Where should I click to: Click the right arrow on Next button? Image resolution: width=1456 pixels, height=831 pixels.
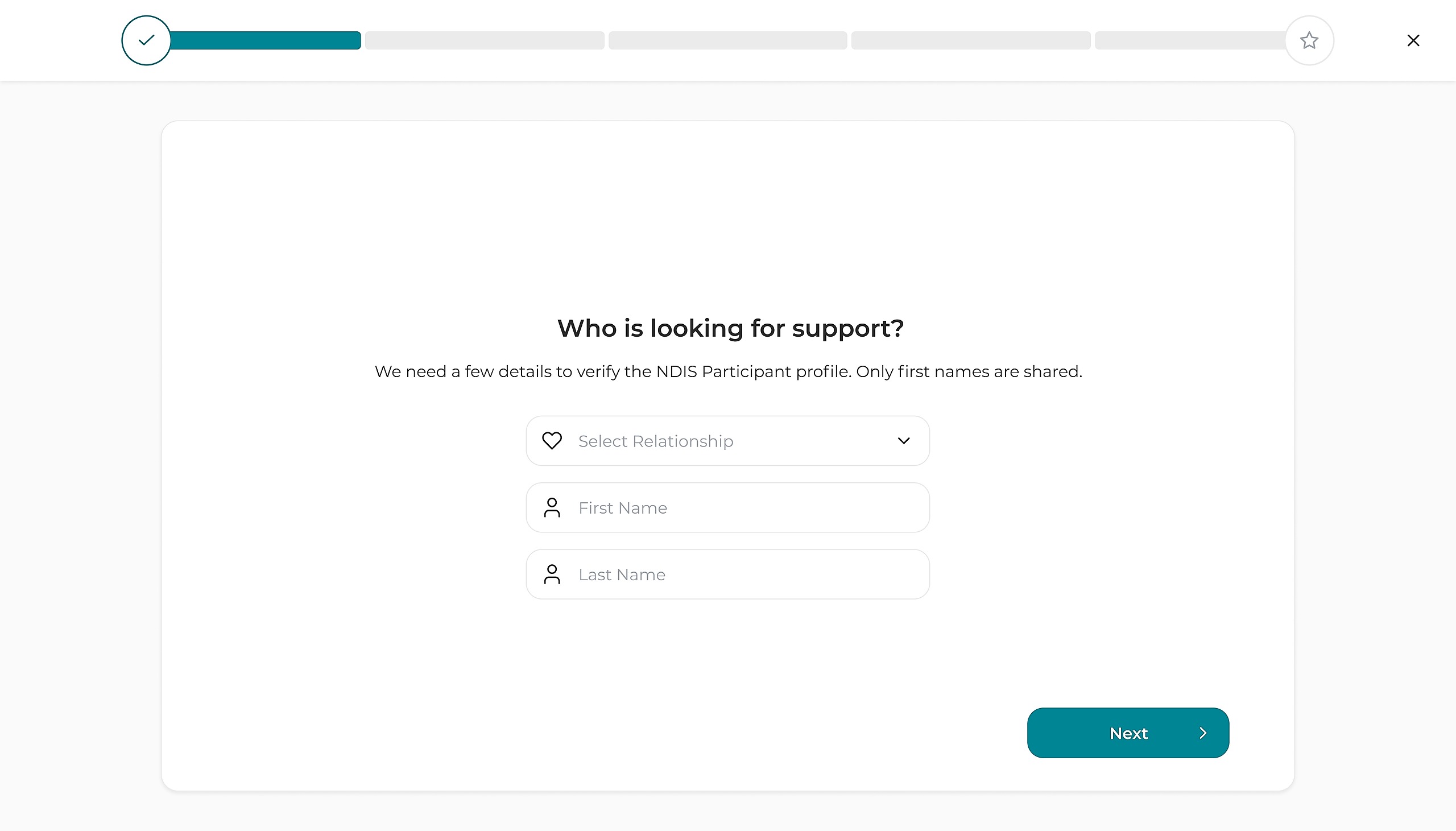1203,733
